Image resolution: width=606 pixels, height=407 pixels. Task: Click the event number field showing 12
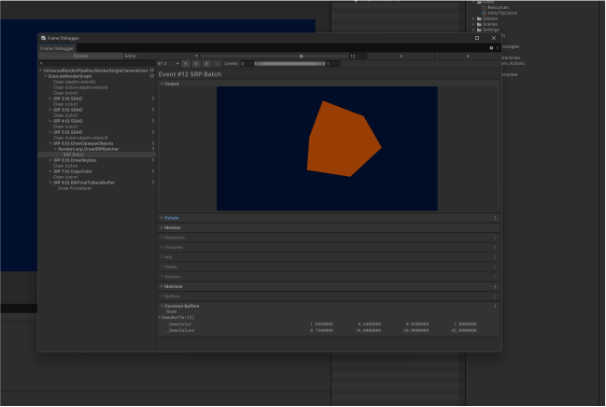tap(357, 56)
